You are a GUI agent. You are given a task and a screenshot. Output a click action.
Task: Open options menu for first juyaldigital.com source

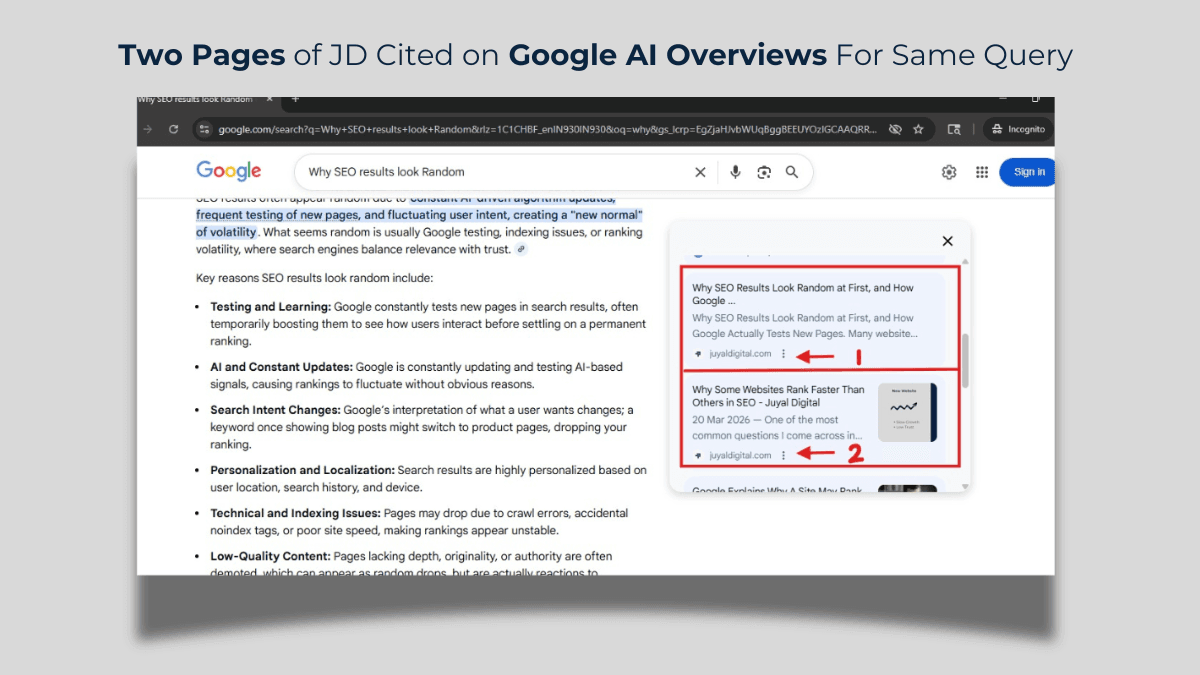[x=783, y=354]
